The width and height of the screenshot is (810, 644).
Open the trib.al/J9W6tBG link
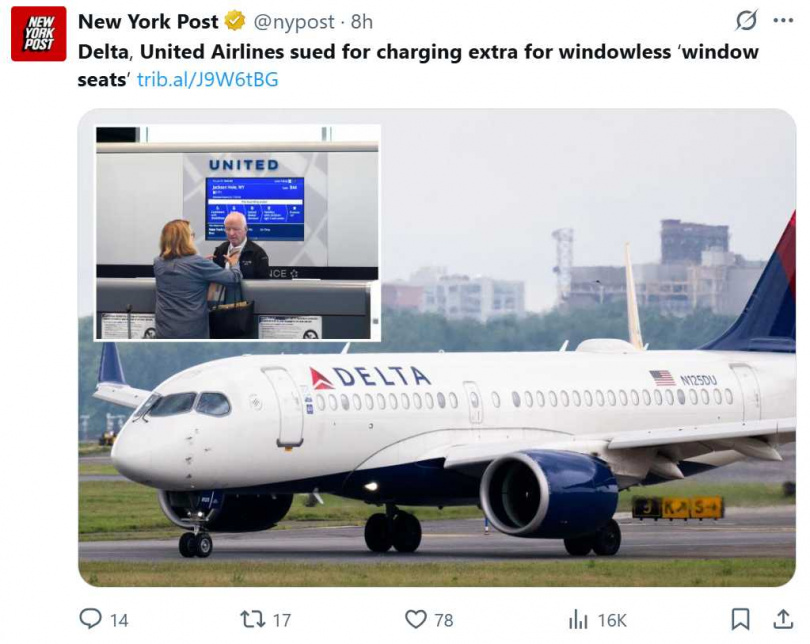pyautogui.click(x=208, y=80)
